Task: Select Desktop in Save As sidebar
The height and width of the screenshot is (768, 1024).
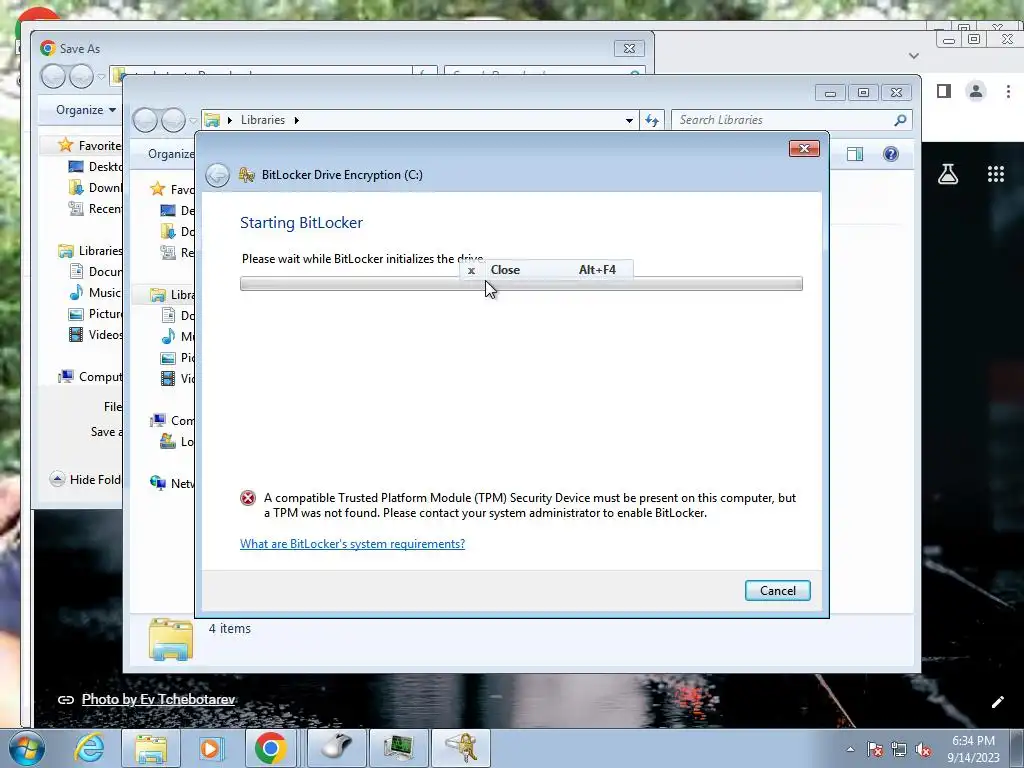Action: (x=95, y=167)
